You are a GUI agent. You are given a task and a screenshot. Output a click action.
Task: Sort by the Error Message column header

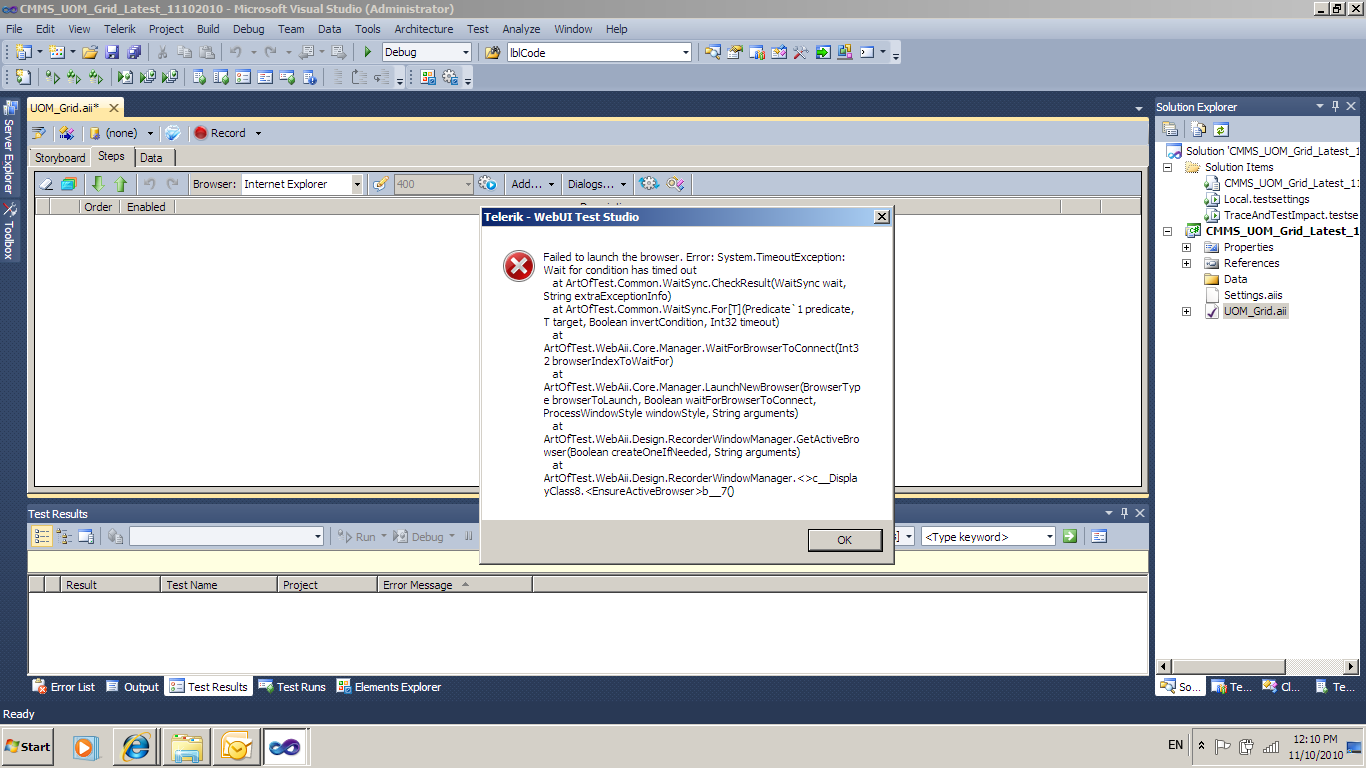[x=455, y=585]
